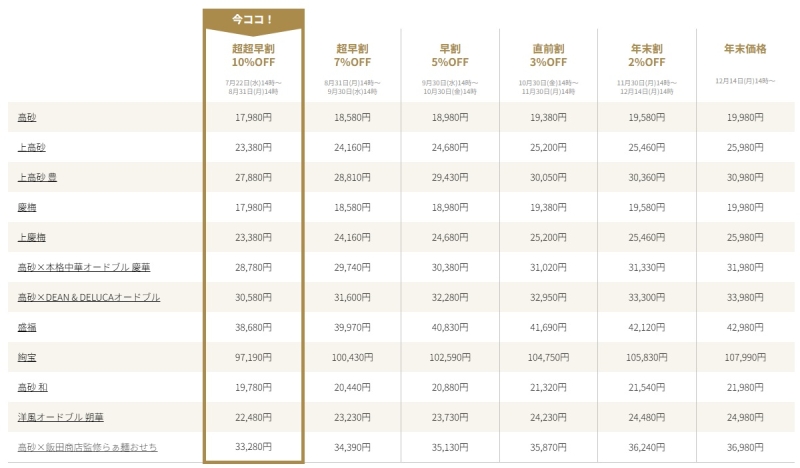The height and width of the screenshot is (468, 800).
Task: Open the 上高砂 product link
Action: pyautogui.click(x=32, y=147)
